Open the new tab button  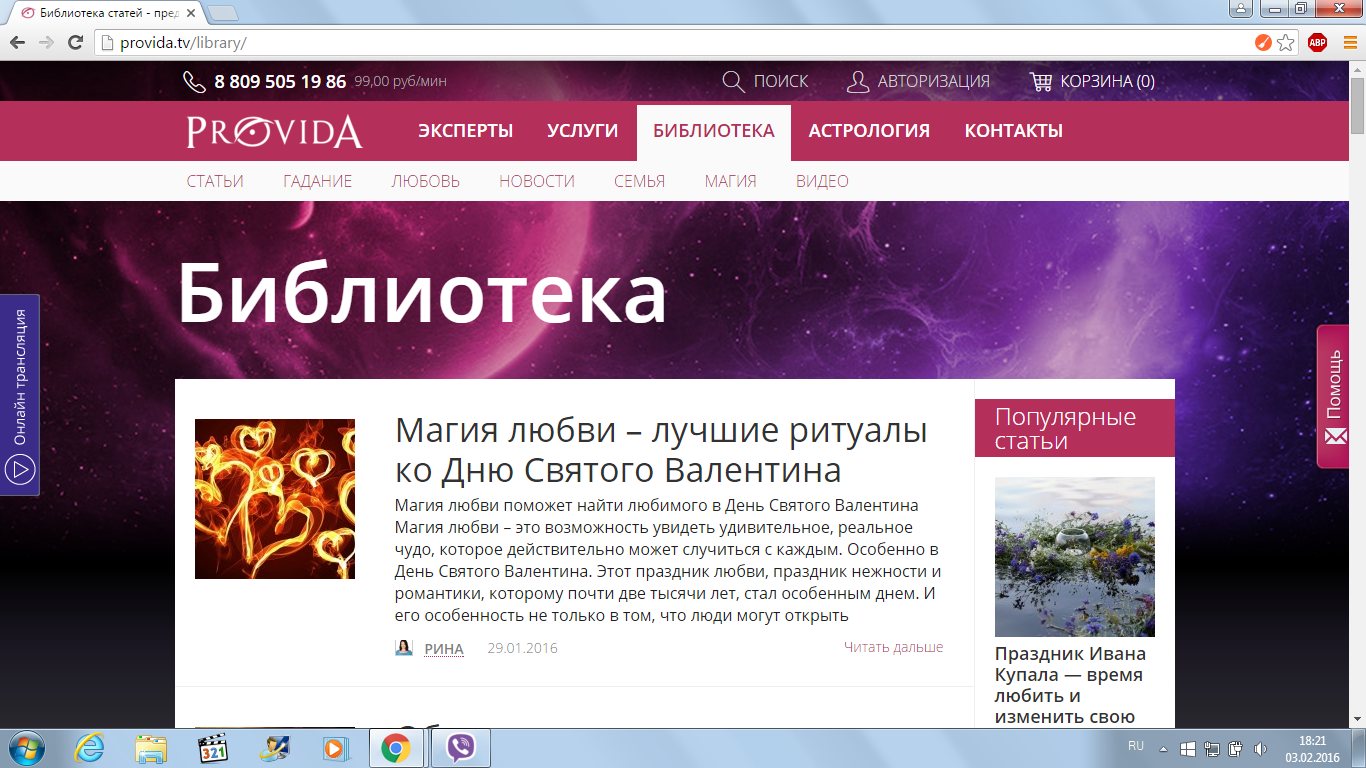pos(222,13)
